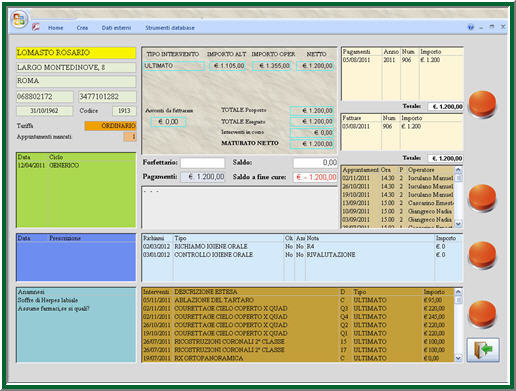This screenshot has width=516, height=391.
Task: Click the Importo OPER value € 1.356,00
Action: (271, 66)
